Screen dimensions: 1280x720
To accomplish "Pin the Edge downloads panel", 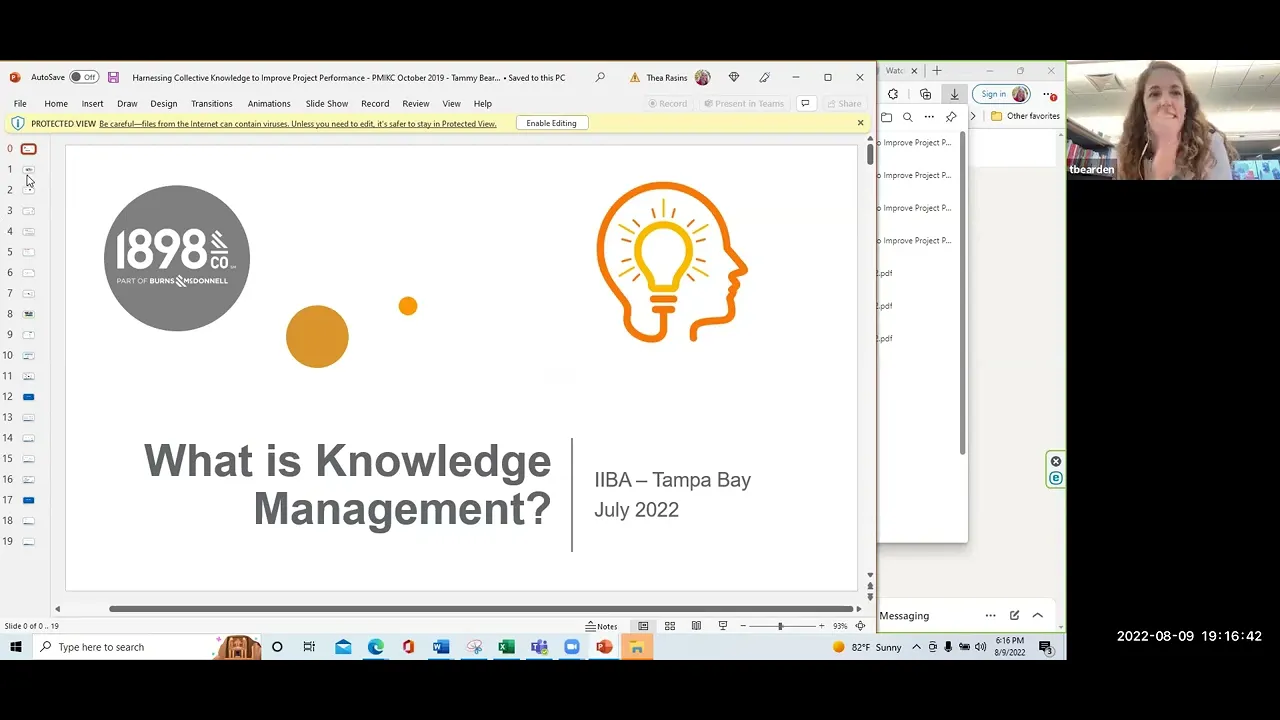I will click(951, 117).
